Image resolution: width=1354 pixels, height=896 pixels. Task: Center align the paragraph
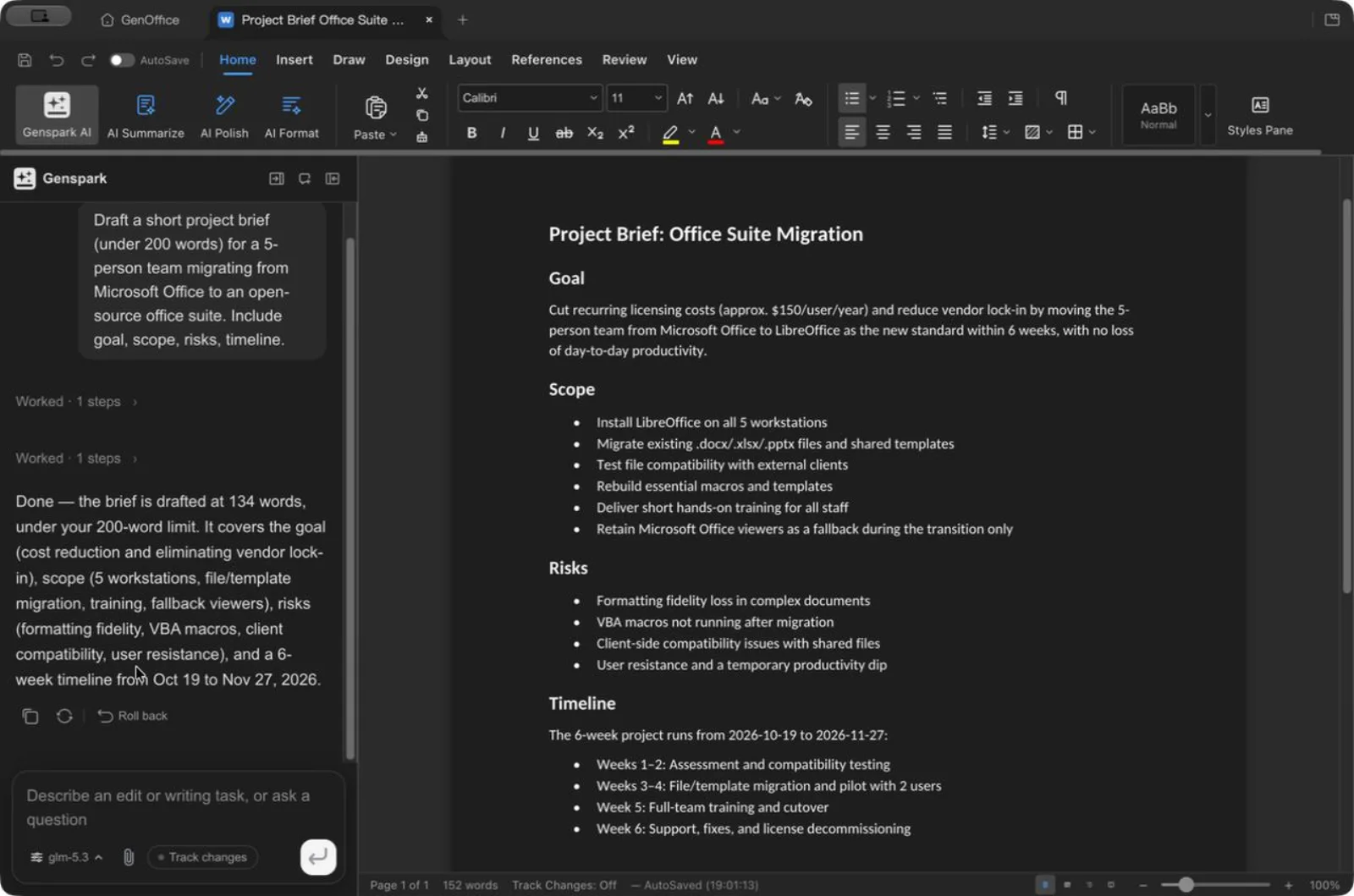pos(883,132)
